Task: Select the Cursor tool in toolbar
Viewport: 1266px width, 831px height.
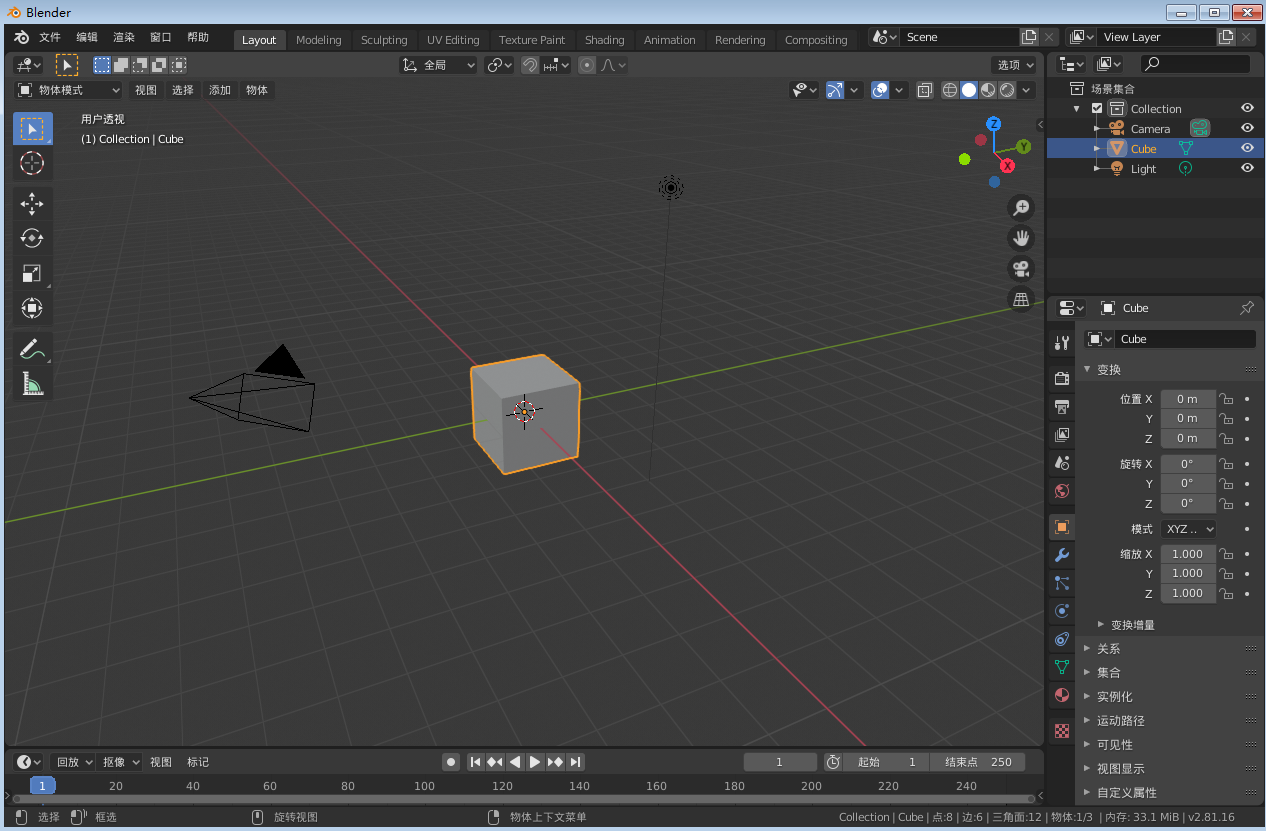Action: [x=32, y=163]
